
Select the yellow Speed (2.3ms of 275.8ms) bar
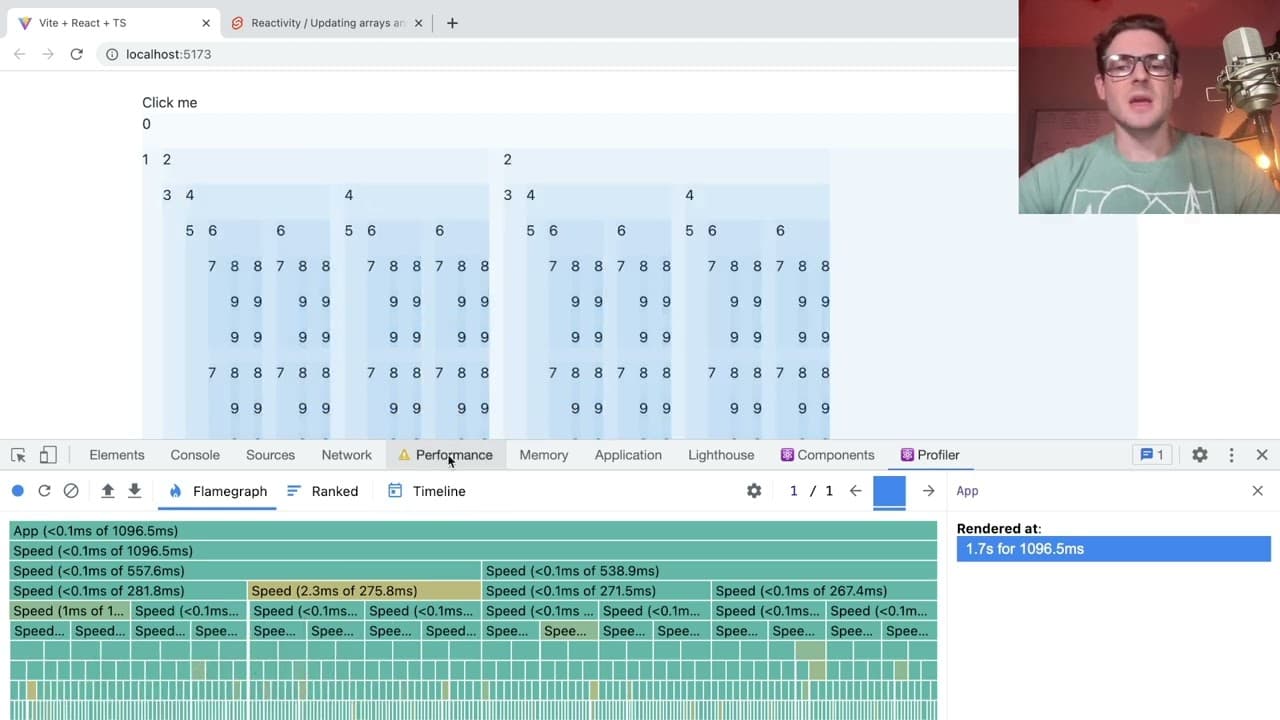365,591
